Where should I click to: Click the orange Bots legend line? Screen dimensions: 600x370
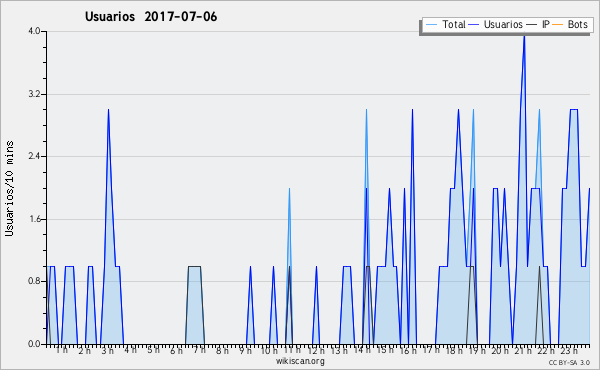pos(558,25)
